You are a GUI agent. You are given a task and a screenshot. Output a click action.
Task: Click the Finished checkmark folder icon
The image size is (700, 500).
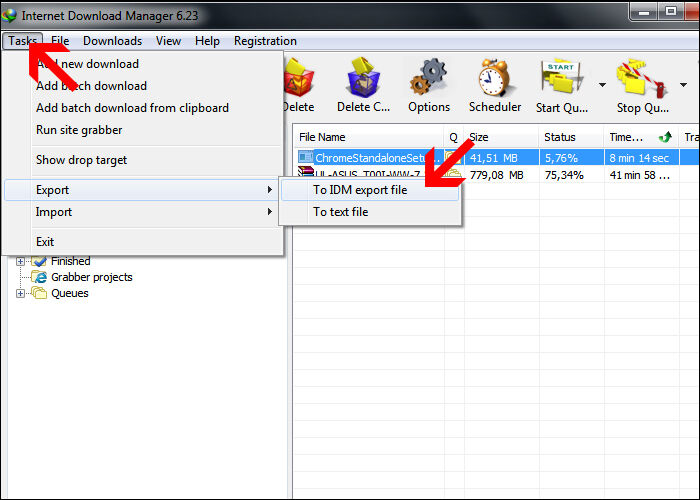pyautogui.click(x=39, y=261)
